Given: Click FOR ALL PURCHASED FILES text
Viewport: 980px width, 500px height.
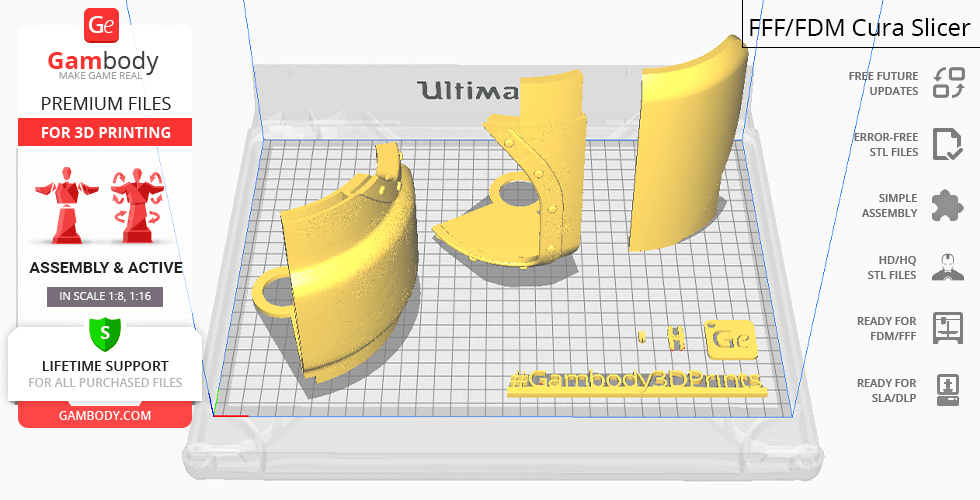Looking at the screenshot, I should (105, 382).
